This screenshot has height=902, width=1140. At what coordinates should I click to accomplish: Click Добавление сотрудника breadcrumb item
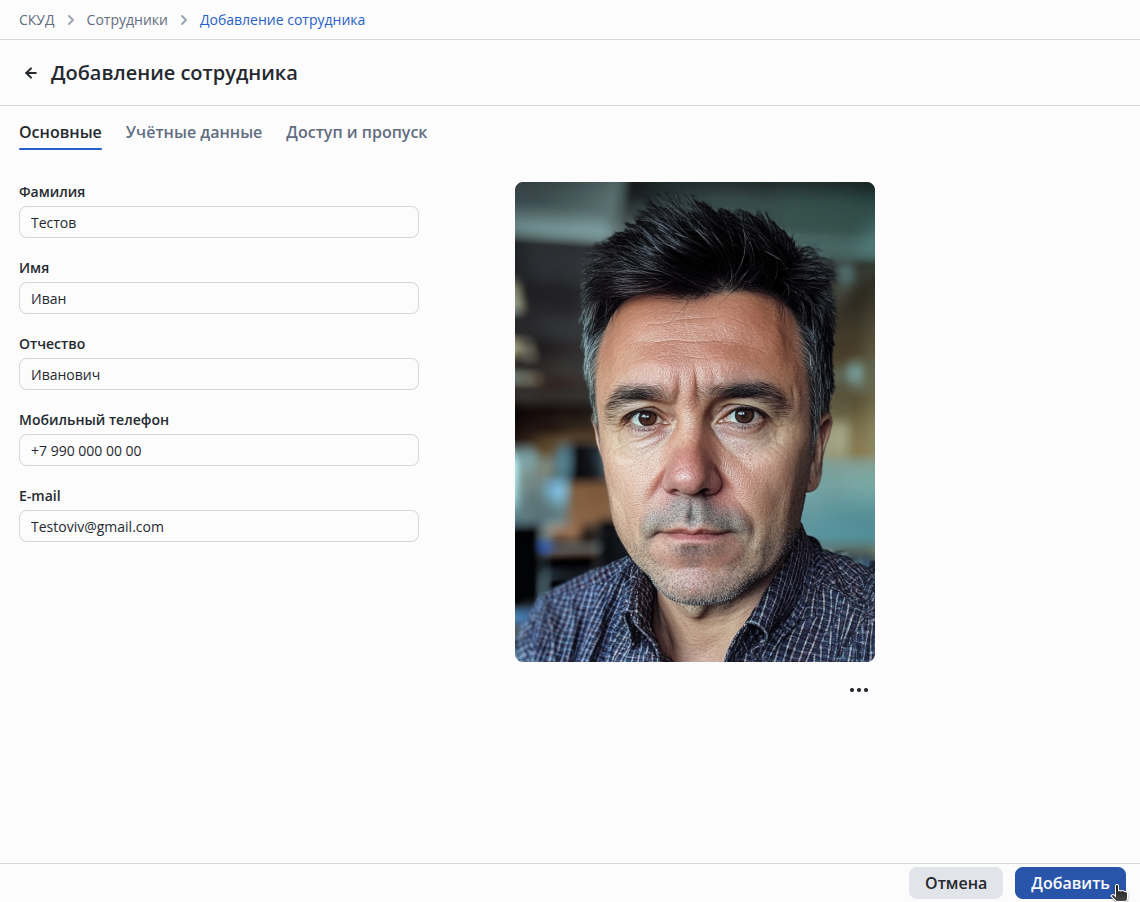click(x=282, y=20)
